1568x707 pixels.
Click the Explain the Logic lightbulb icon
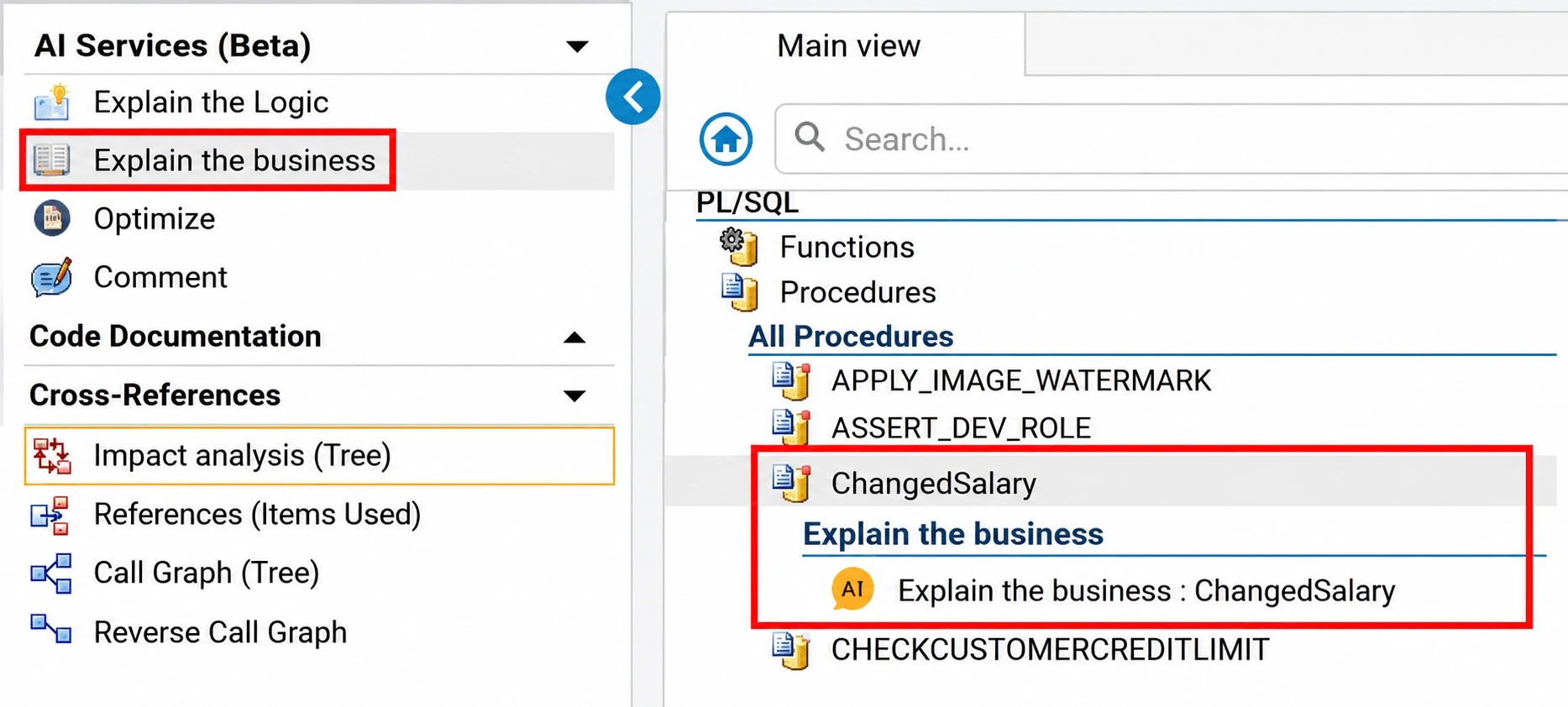(x=52, y=102)
